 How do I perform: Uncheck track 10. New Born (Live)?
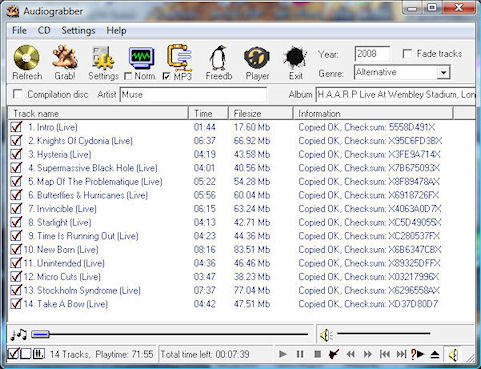pyautogui.click(x=16, y=249)
